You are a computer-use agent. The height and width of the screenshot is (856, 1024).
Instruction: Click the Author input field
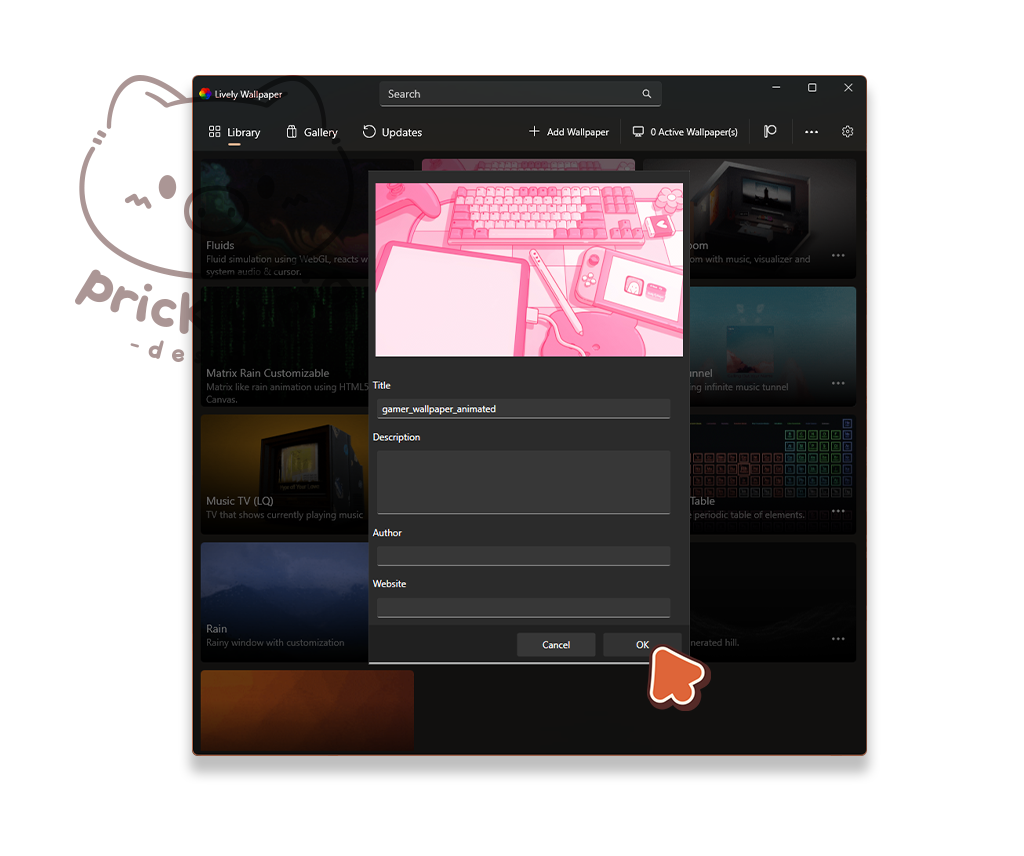523,556
